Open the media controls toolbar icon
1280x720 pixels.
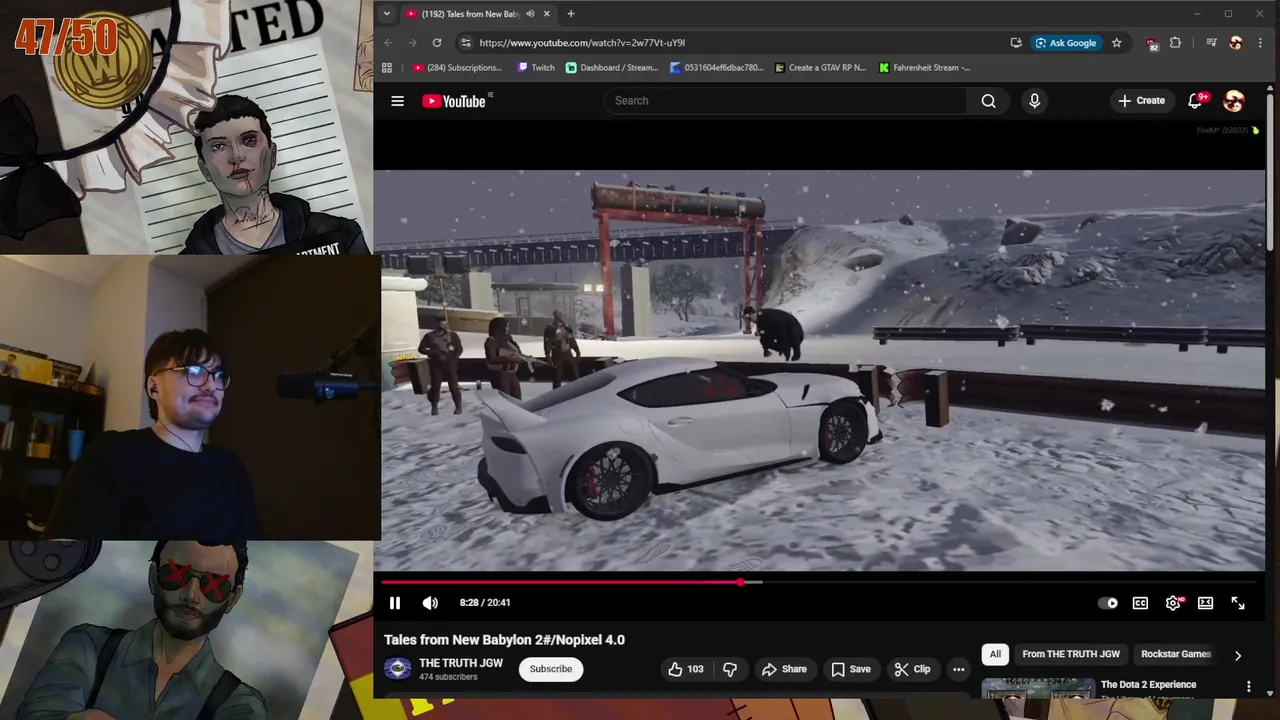click(x=1211, y=43)
